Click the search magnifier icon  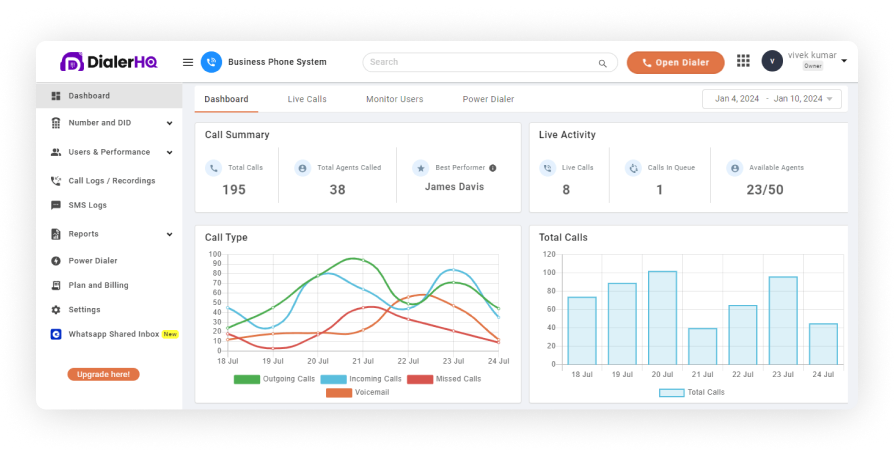pyautogui.click(x=602, y=63)
